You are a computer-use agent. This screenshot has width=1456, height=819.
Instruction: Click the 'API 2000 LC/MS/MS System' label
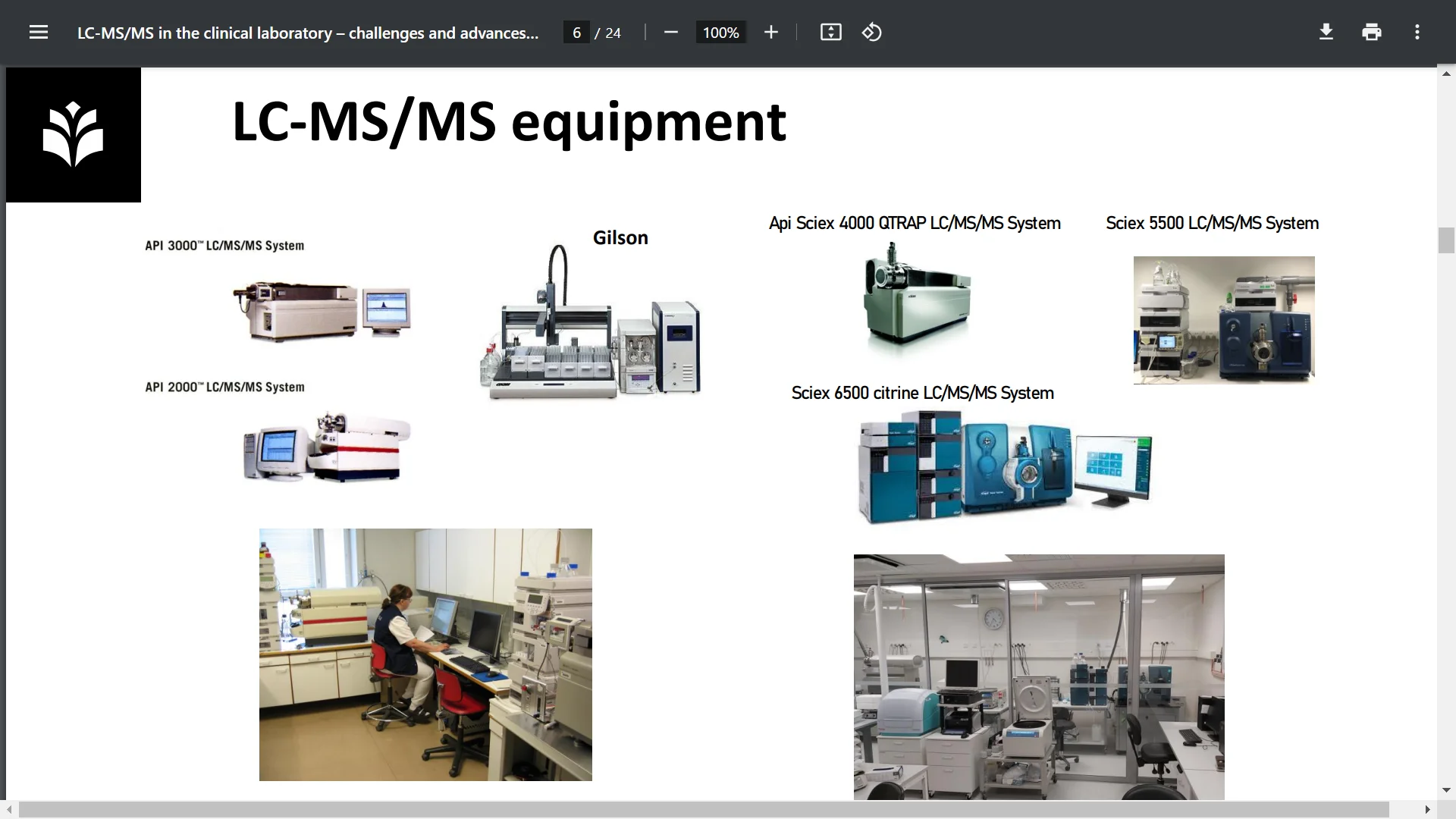pos(224,387)
